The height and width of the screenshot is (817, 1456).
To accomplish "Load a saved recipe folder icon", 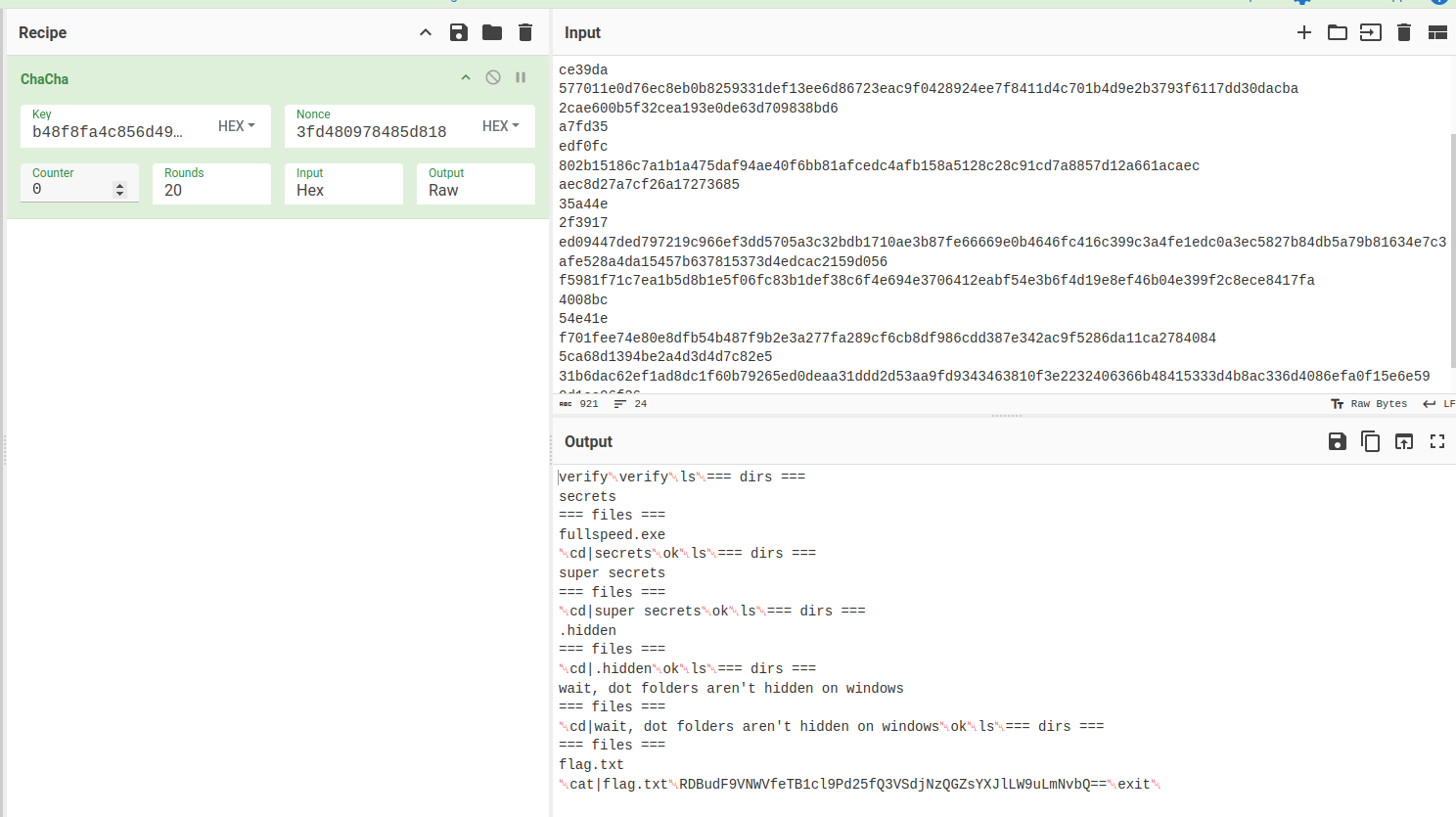I will click(x=492, y=32).
